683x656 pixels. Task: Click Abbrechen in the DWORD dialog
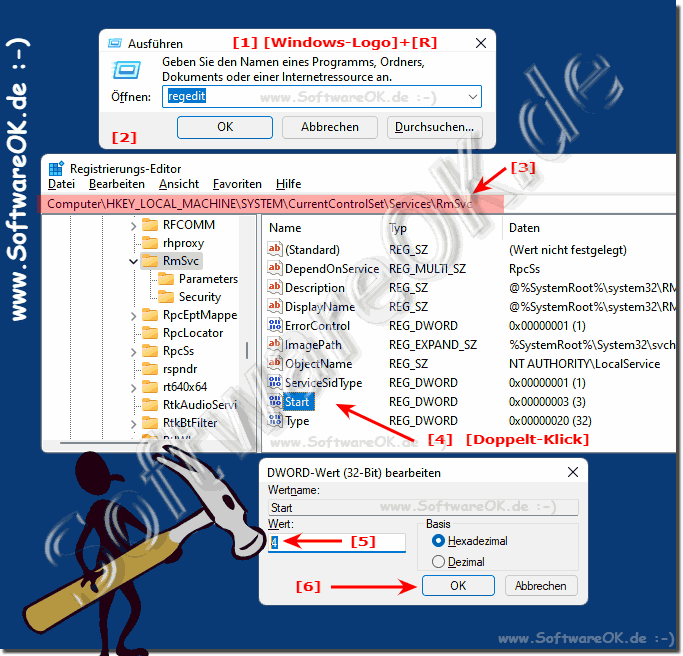pos(541,585)
